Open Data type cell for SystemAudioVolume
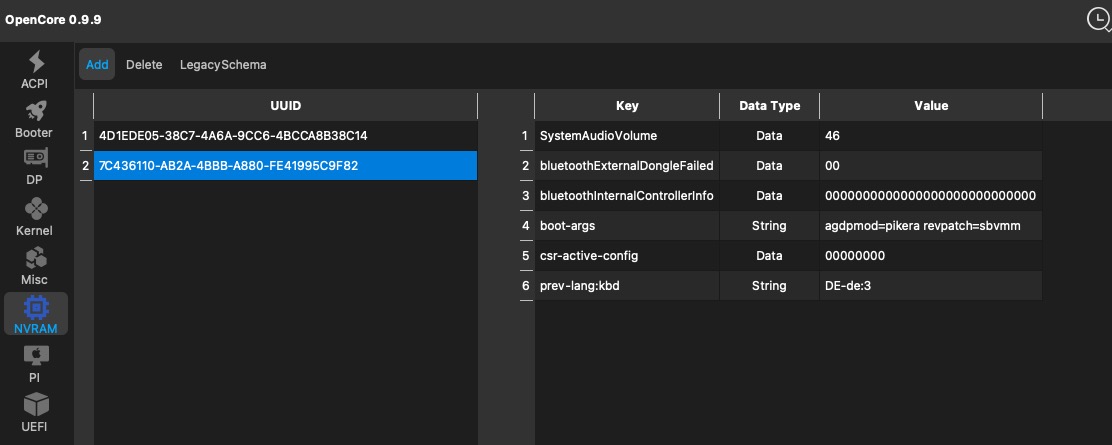Viewport: 1112px width, 445px height. (769, 135)
